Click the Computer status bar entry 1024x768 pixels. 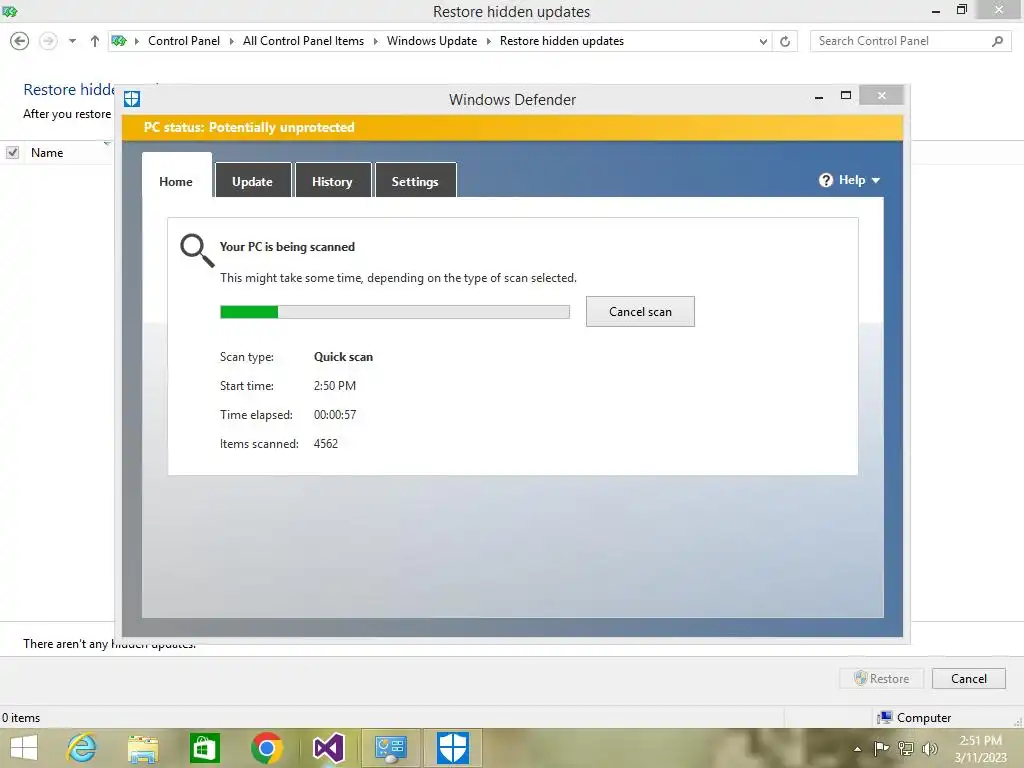[x=914, y=718]
